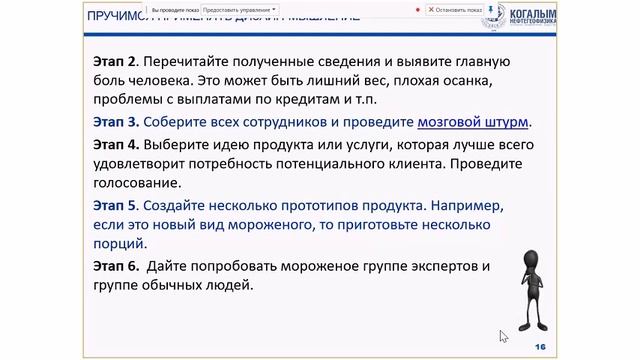The height and width of the screenshot is (360, 640).
Task: Click the word 'голосование.' in Этап 4
Action: pyautogui.click(x=137, y=183)
